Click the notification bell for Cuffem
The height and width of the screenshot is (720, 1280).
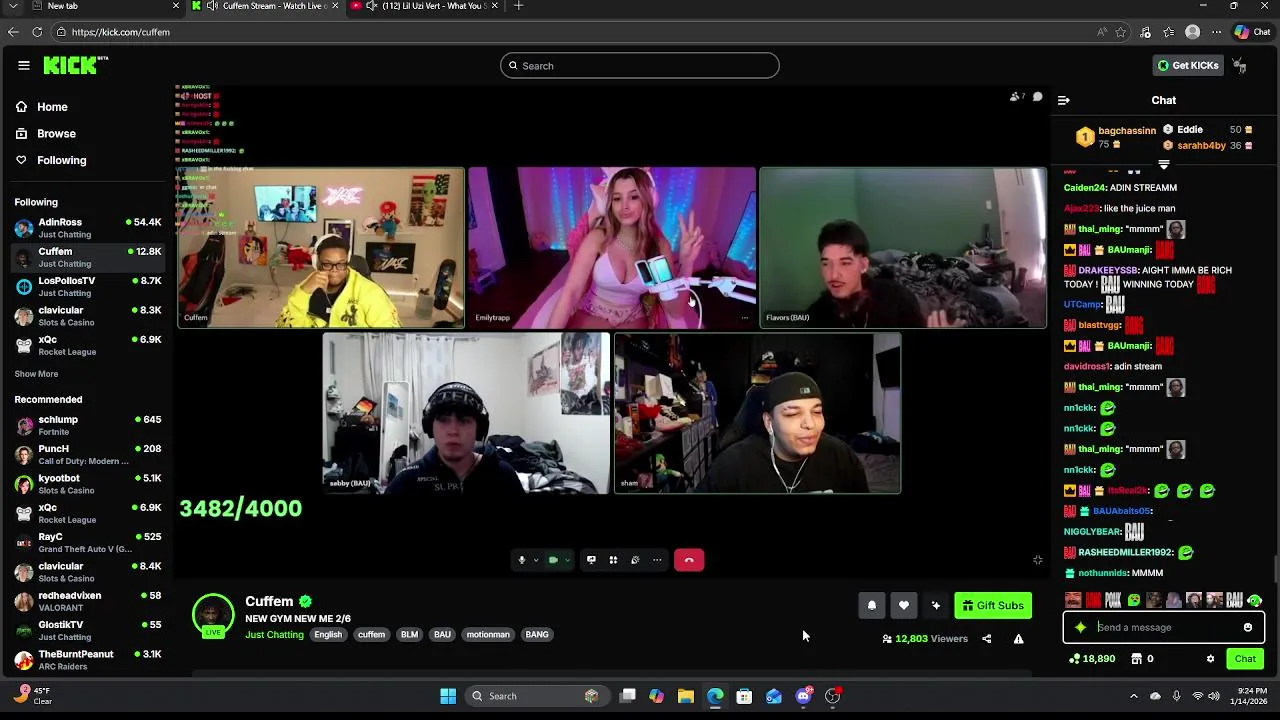coord(872,605)
